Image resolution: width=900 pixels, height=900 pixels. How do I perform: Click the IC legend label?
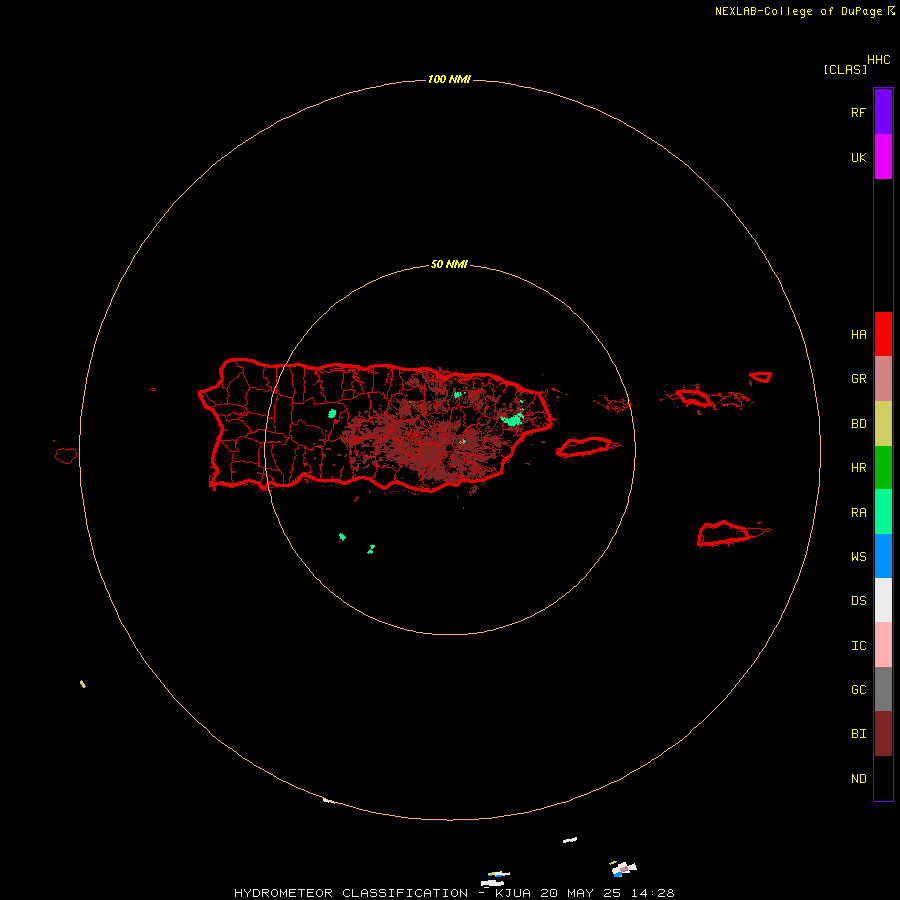(858, 646)
